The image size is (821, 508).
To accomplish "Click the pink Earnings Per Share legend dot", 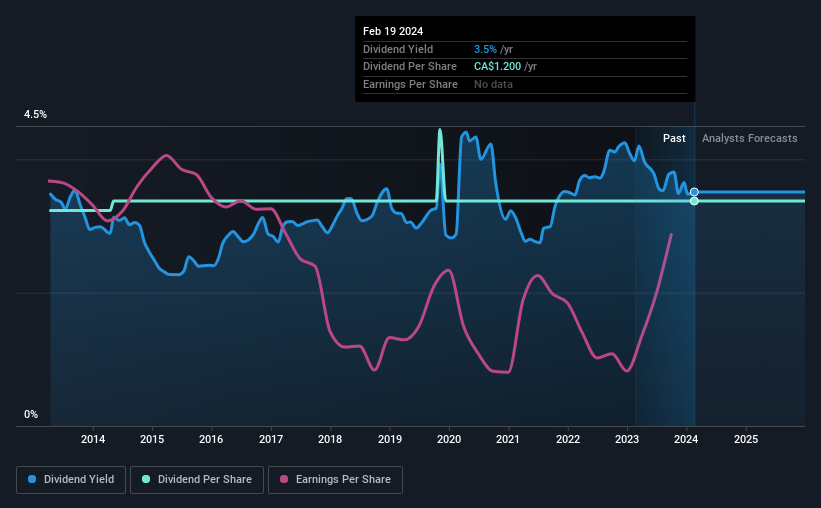I will pos(284,479).
